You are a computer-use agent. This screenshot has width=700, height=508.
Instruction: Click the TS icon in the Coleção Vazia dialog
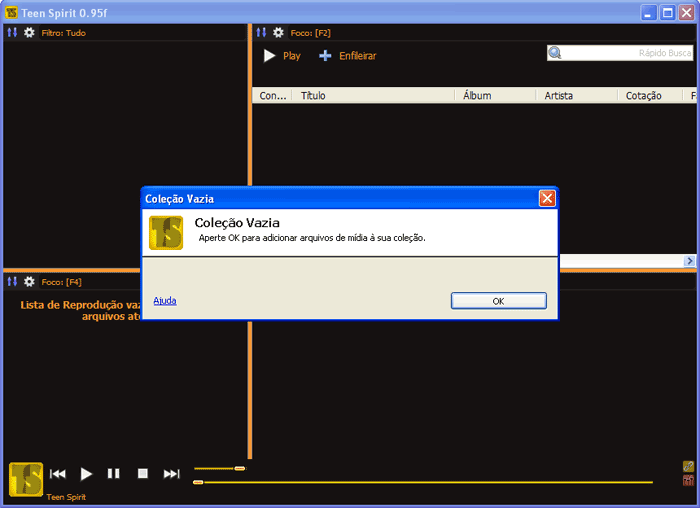(166, 233)
